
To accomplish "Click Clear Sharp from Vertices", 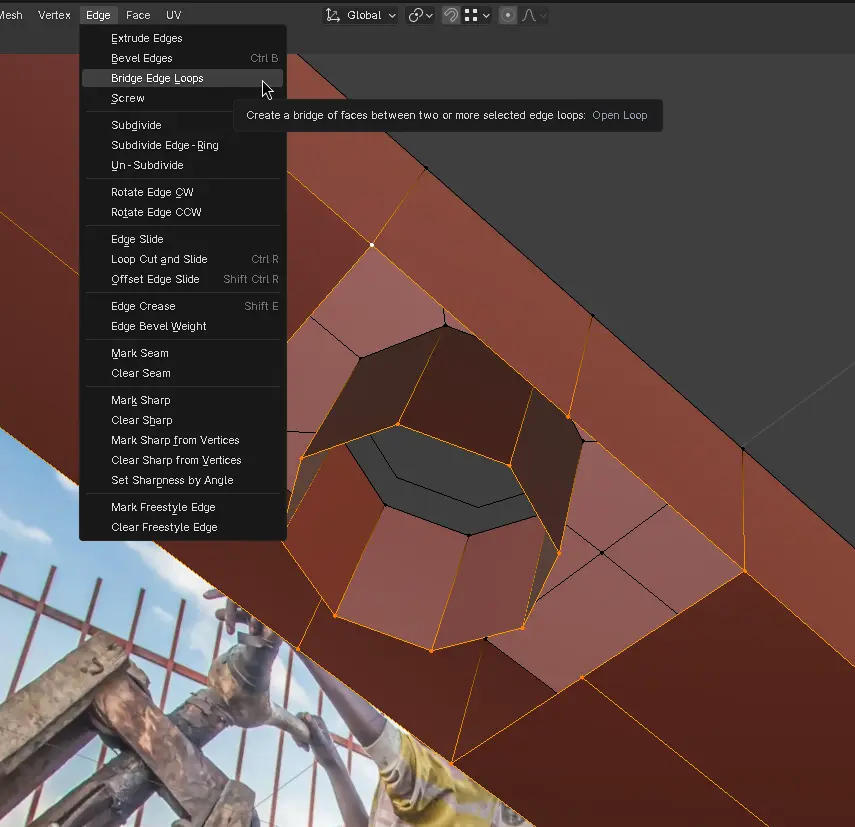I will (183, 460).
